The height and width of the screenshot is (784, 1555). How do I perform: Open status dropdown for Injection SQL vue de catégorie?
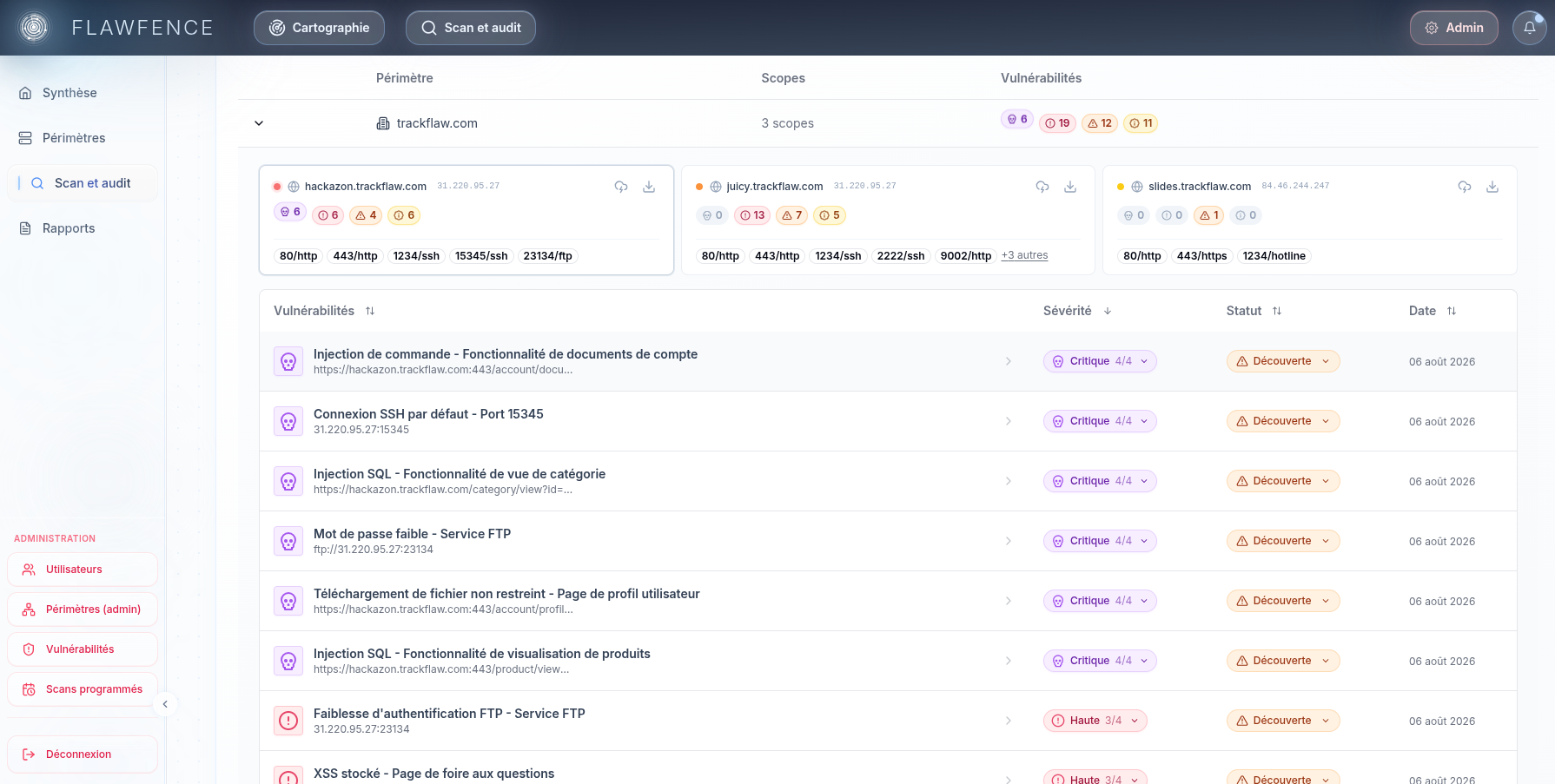point(1283,481)
